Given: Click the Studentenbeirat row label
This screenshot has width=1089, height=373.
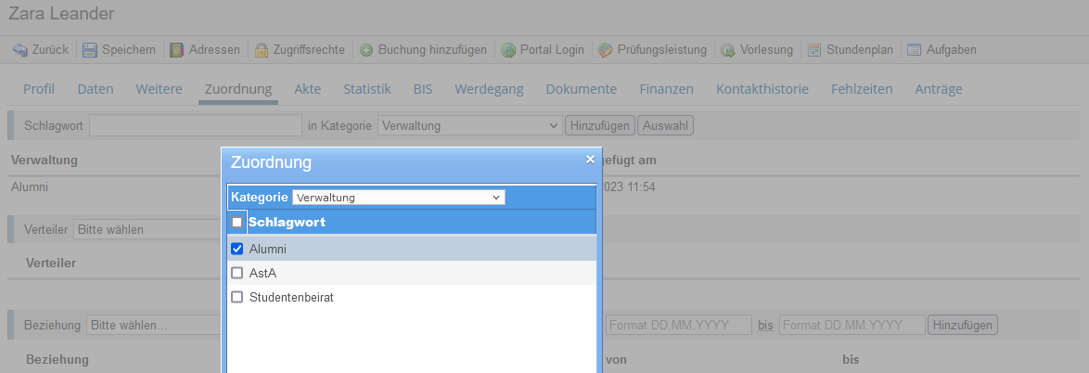Looking at the screenshot, I should pyautogui.click(x=292, y=297).
